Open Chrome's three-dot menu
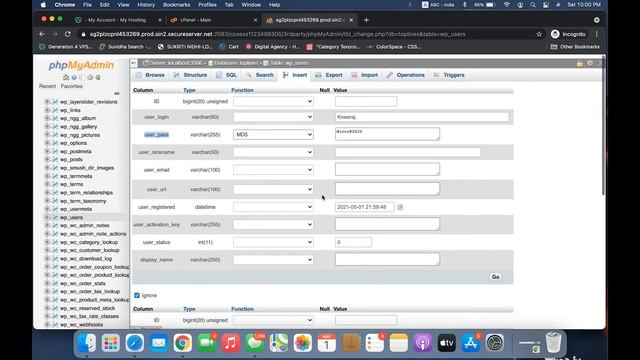The height and width of the screenshot is (360, 640). (x=597, y=34)
